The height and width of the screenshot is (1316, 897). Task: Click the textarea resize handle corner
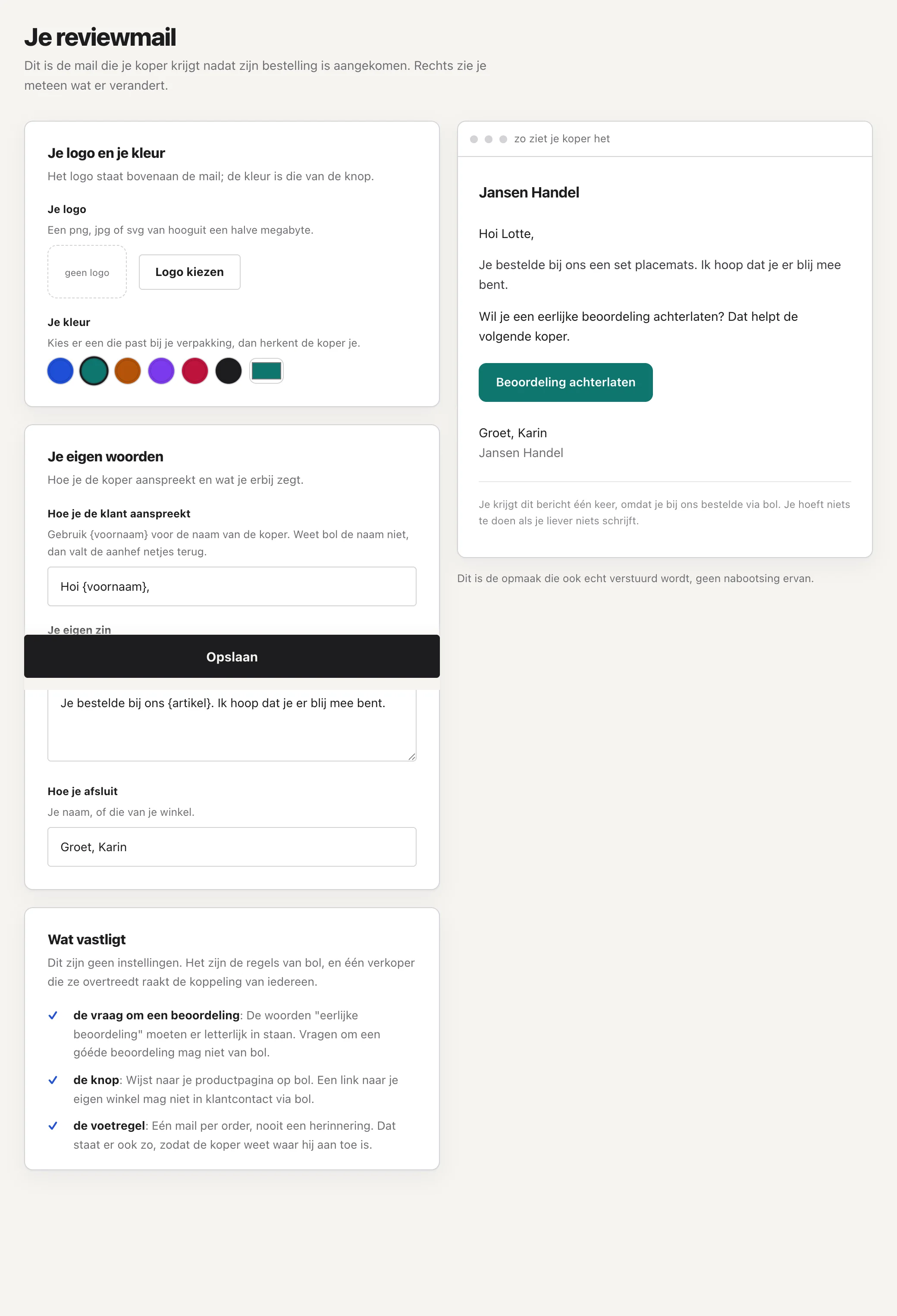(x=412, y=757)
